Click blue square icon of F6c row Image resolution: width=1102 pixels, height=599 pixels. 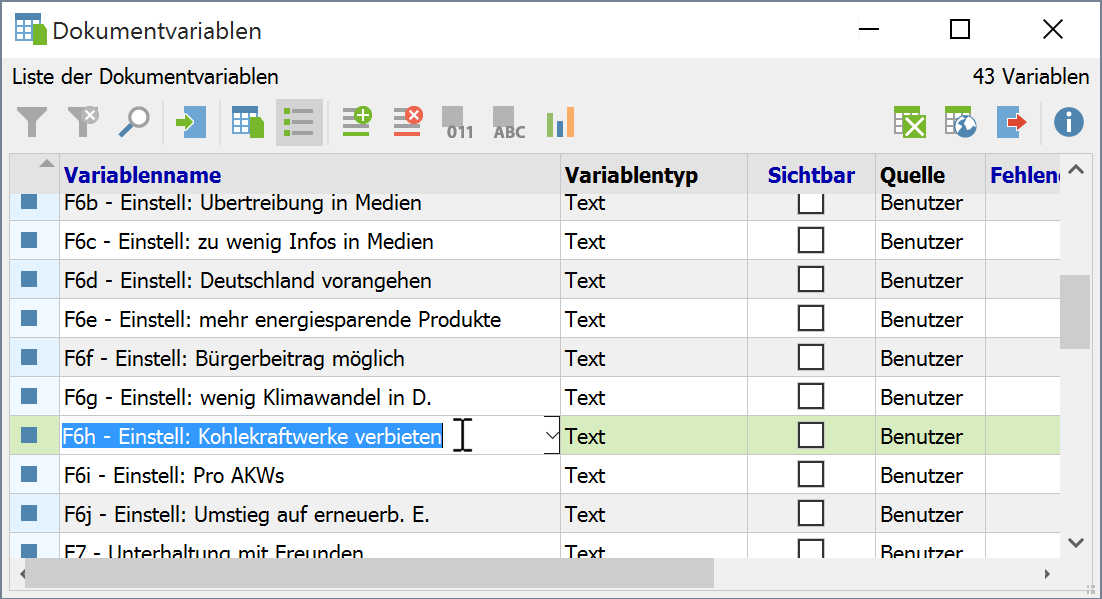coord(29,240)
